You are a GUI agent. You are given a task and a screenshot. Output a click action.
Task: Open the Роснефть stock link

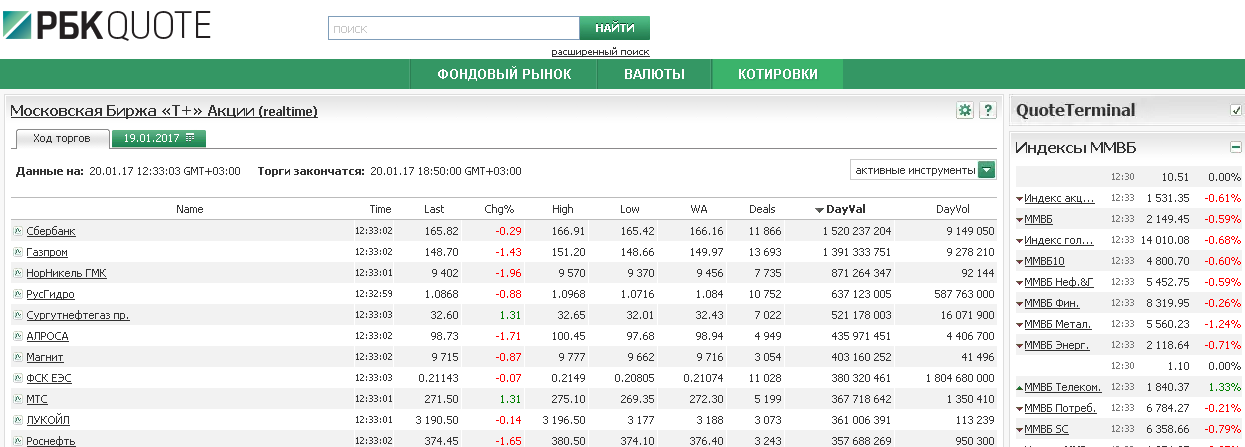pos(51,441)
